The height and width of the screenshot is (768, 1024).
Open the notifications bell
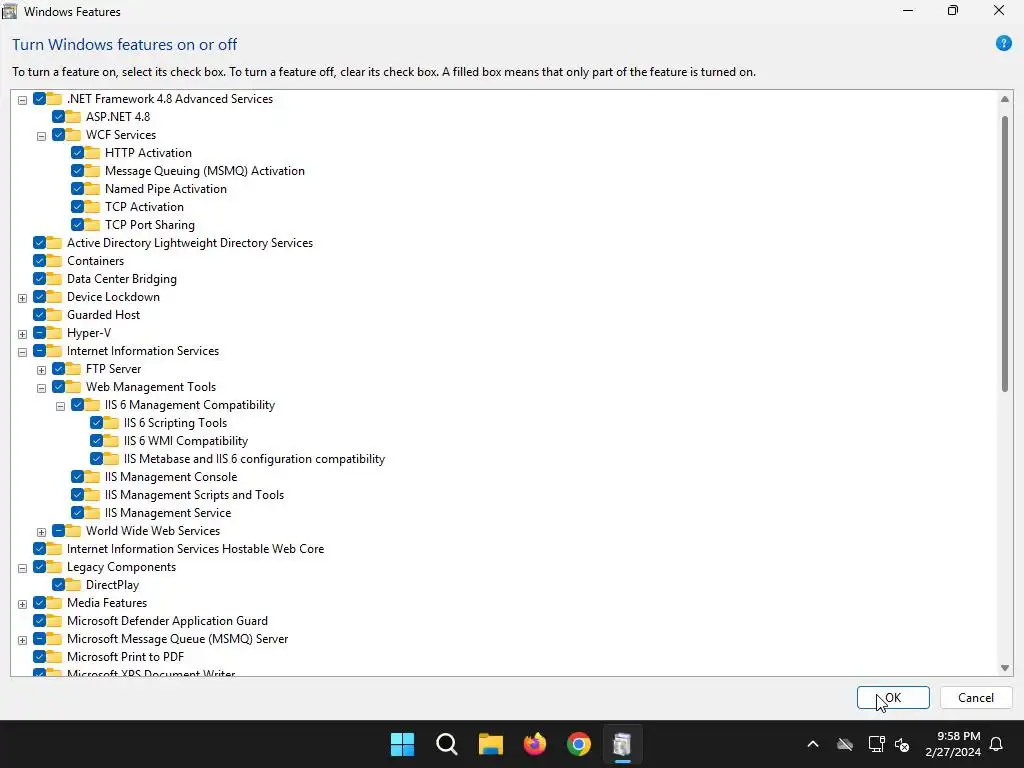997,744
